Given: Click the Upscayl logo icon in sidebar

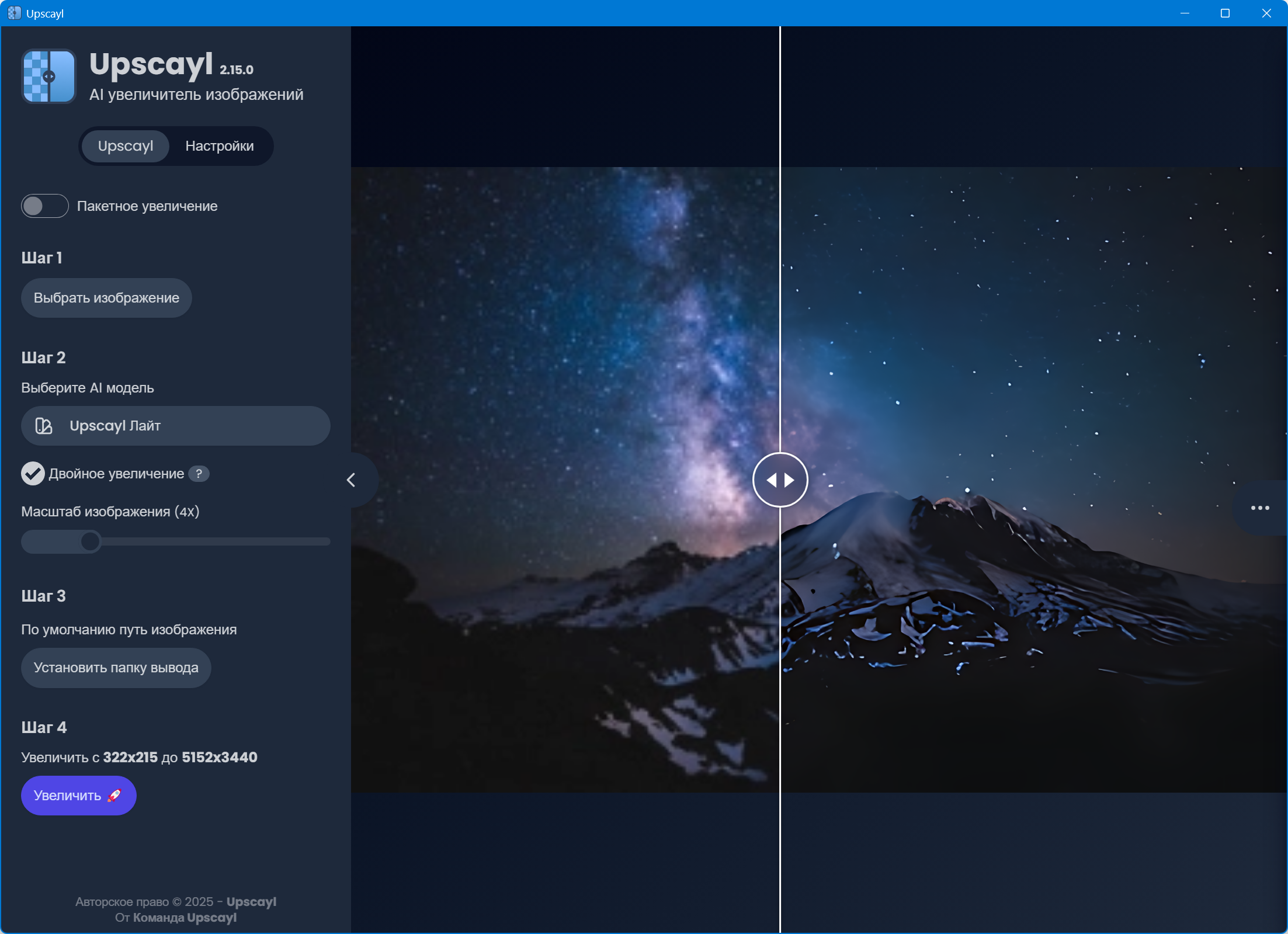Looking at the screenshot, I should point(49,77).
